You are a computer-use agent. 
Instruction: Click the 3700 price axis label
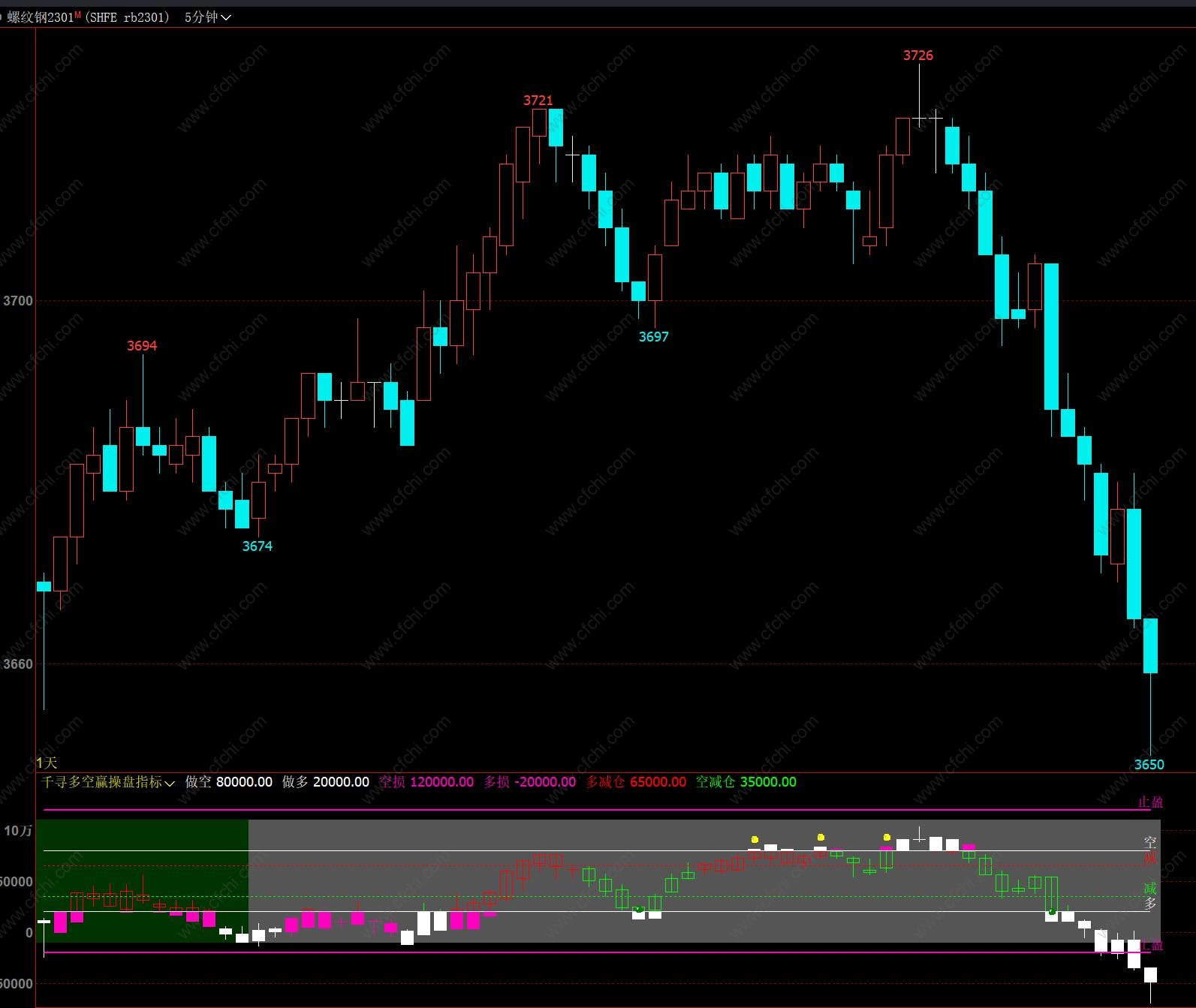coord(18,301)
